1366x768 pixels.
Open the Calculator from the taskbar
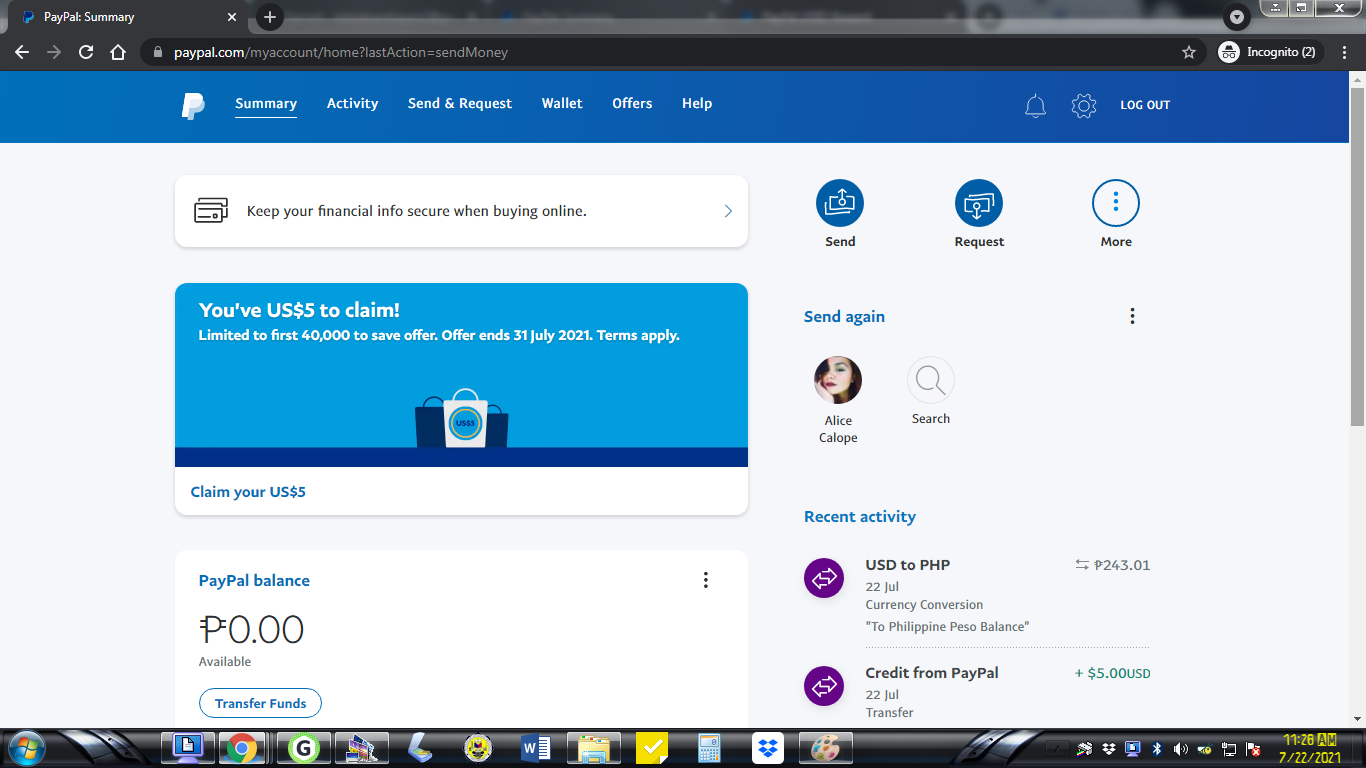710,748
